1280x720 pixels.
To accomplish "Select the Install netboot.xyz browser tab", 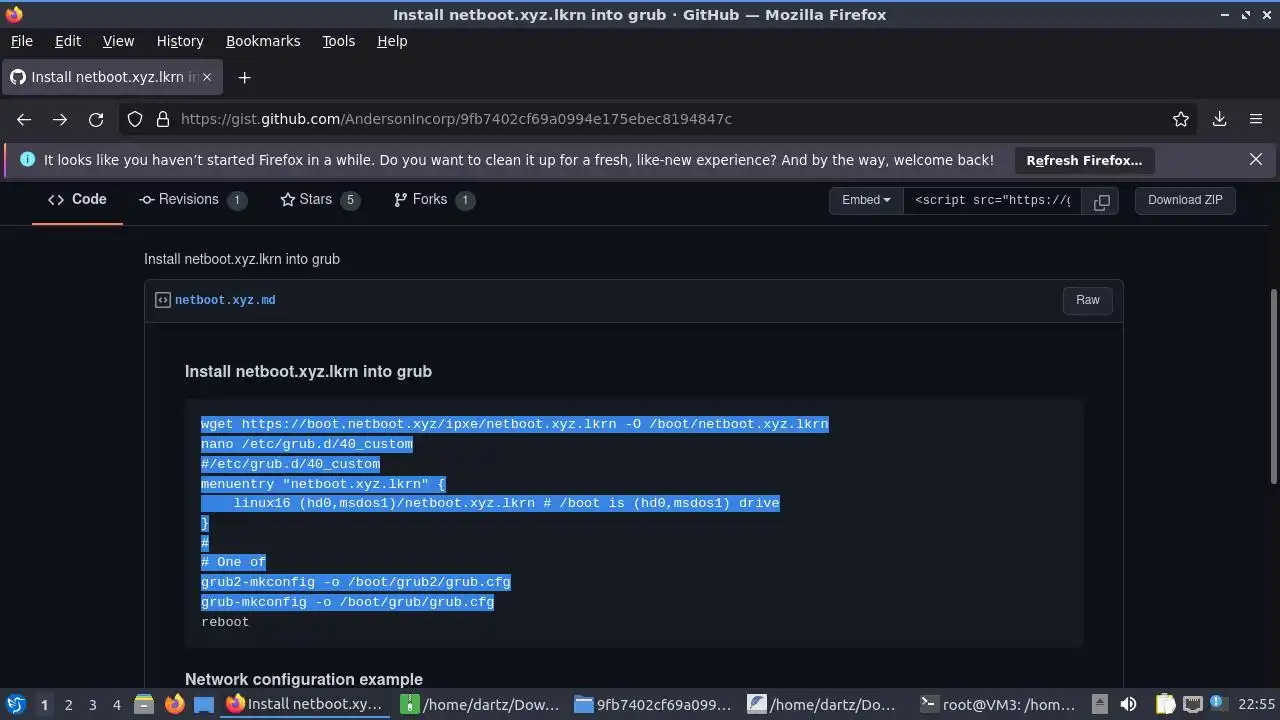I will [x=113, y=77].
